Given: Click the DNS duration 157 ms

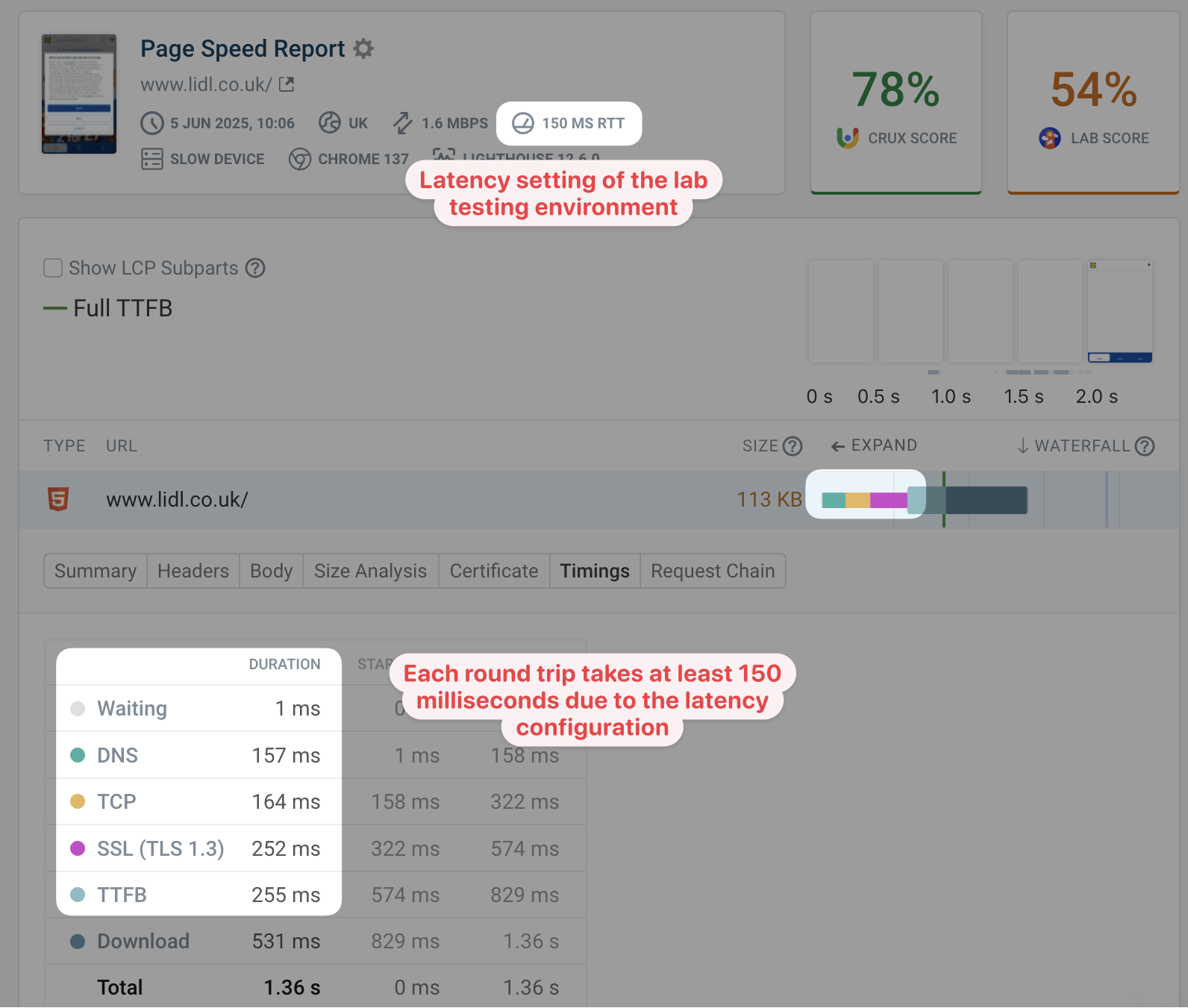Looking at the screenshot, I should 286,755.
